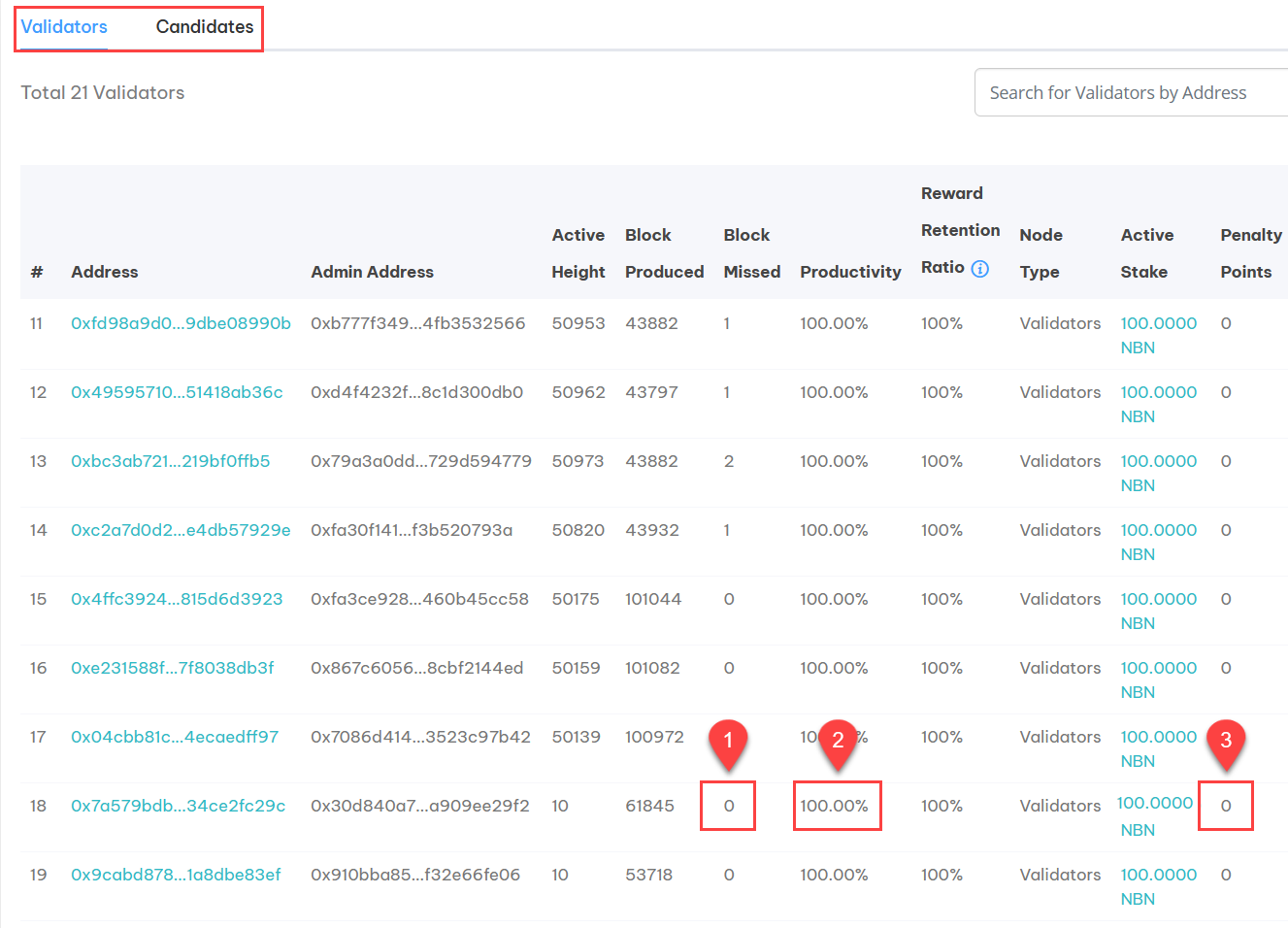Viewport: 1288px width, 928px height.
Task: Click row 18 productivity 100.00%
Action: [835, 806]
